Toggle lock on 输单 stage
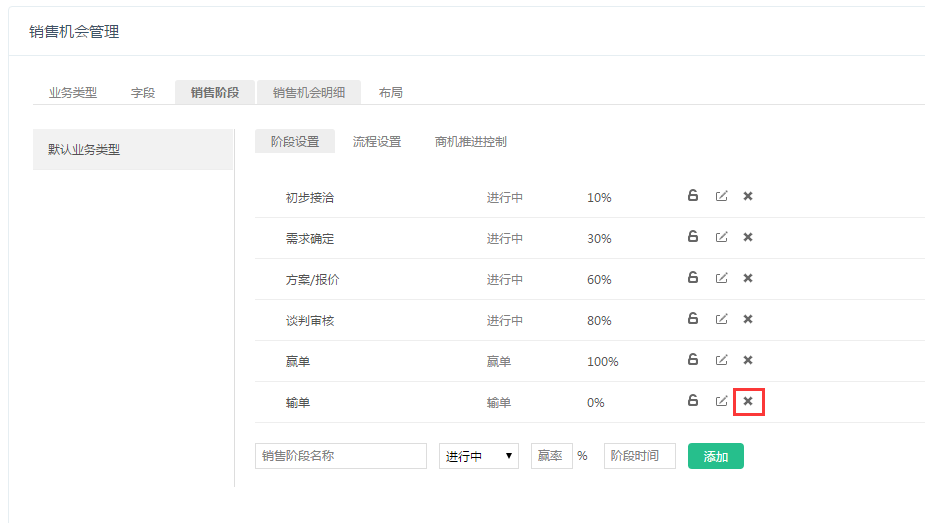 pyautogui.click(x=692, y=401)
